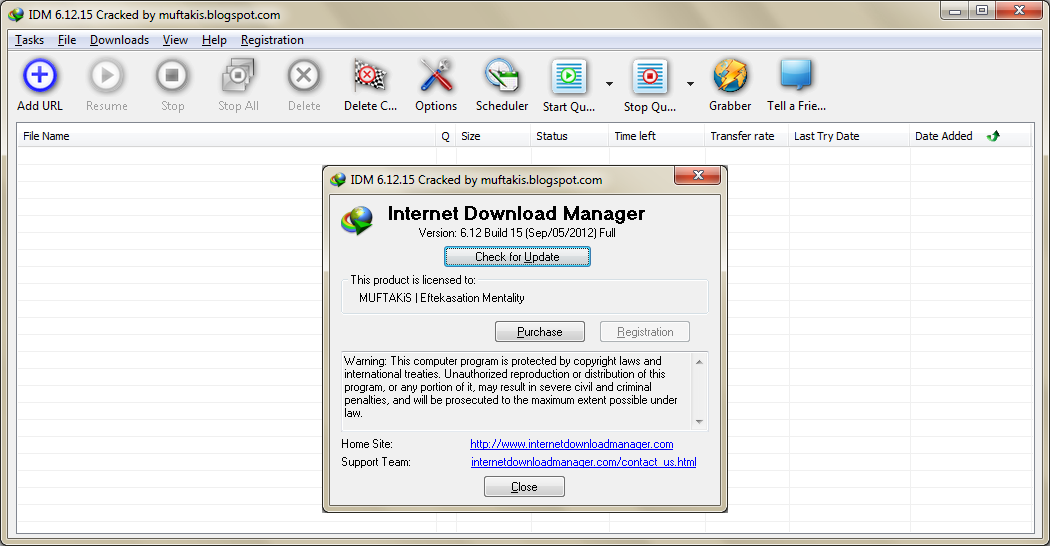Open the Downloads menu
Screen dimensions: 1050x546
(x=119, y=40)
